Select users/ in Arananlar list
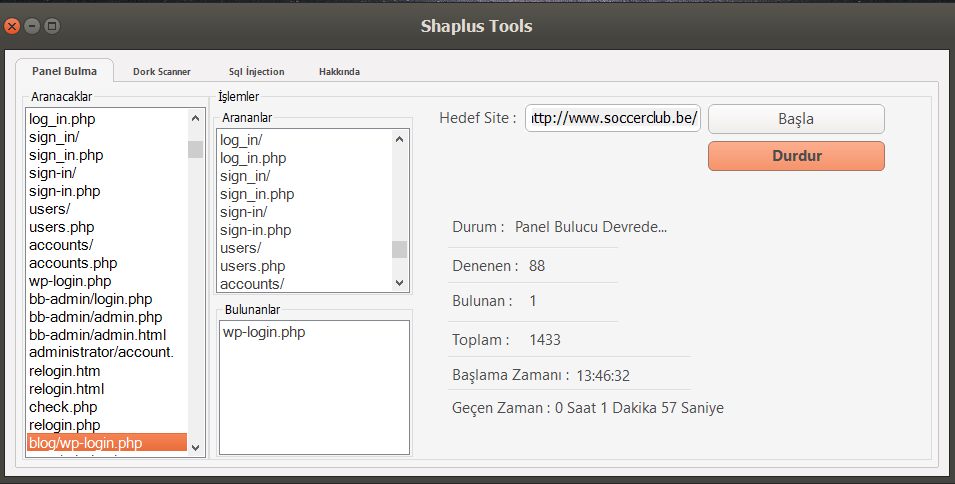 tap(305, 248)
